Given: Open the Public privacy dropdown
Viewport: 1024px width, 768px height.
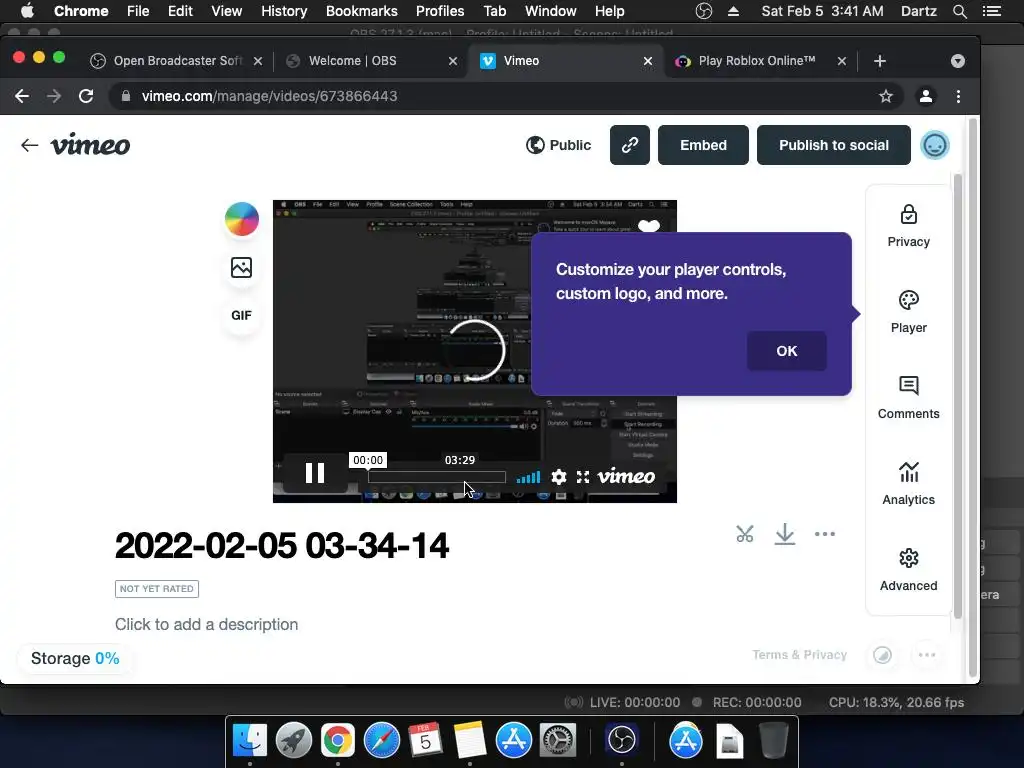Looking at the screenshot, I should pyautogui.click(x=558, y=145).
